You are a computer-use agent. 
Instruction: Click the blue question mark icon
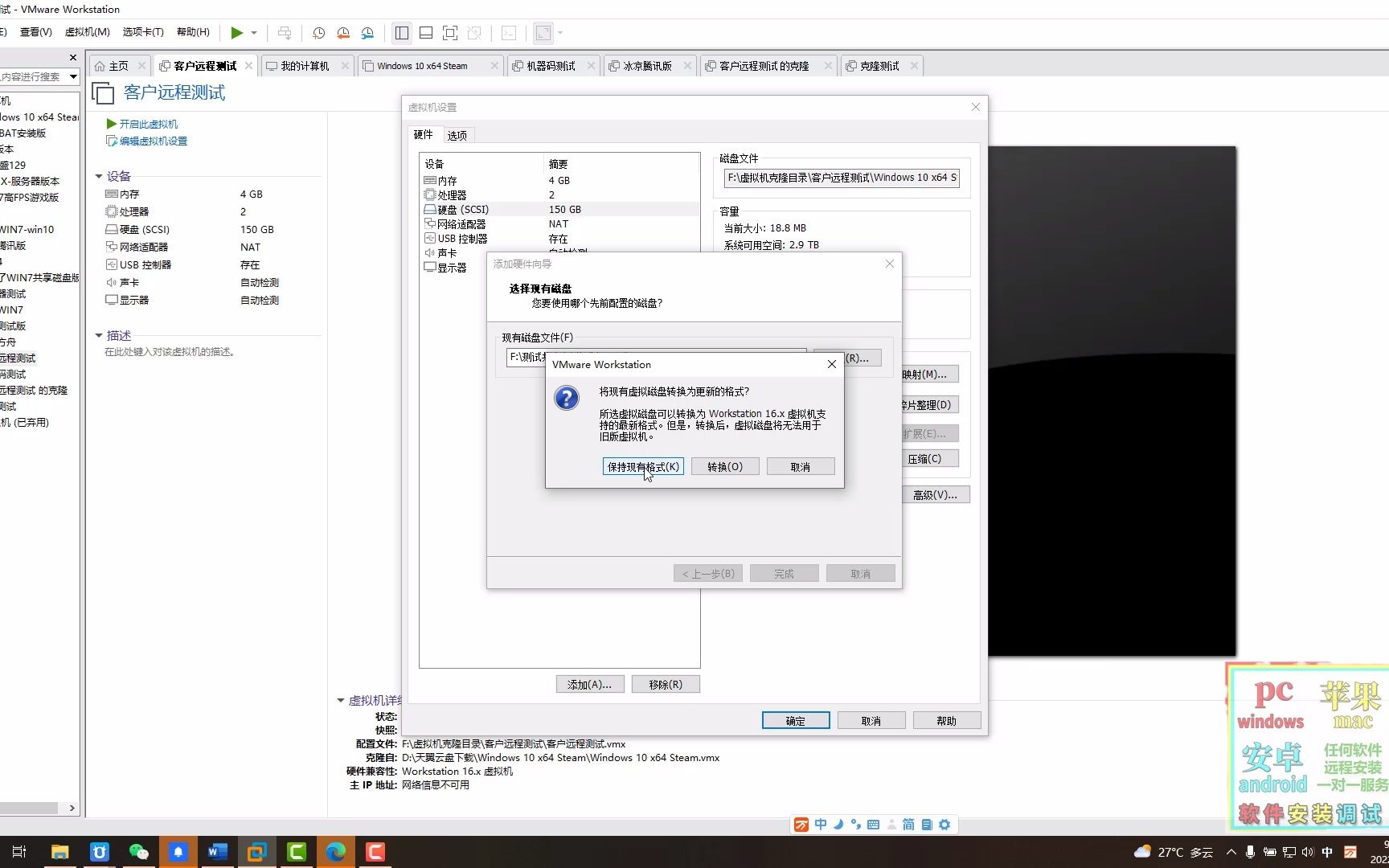[567, 398]
